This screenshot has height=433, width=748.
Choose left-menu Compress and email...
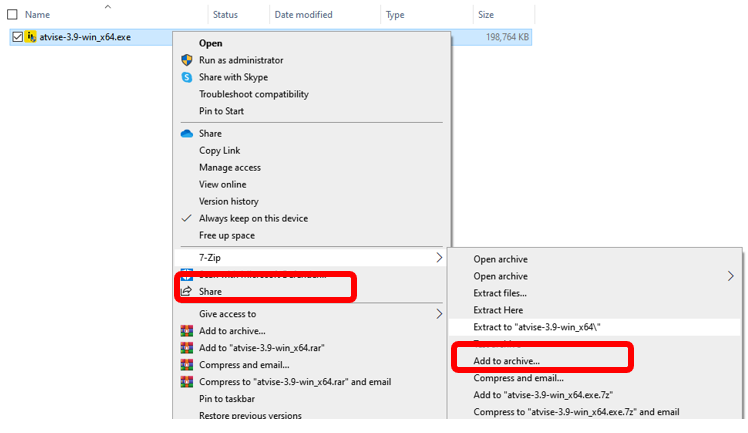[x=244, y=365]
